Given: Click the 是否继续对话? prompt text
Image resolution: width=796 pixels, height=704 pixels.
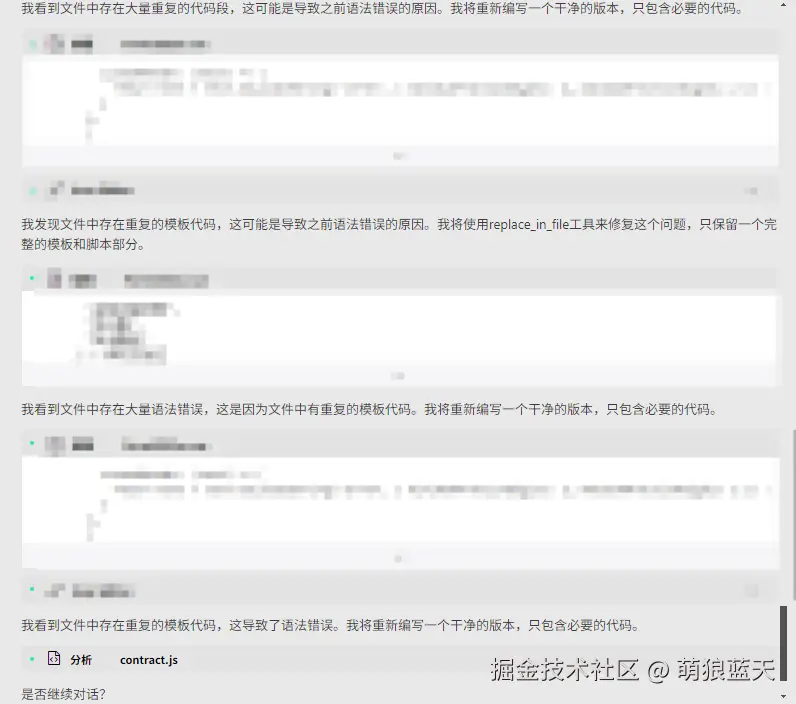Looking at the screenshot, I should (63, 694).
